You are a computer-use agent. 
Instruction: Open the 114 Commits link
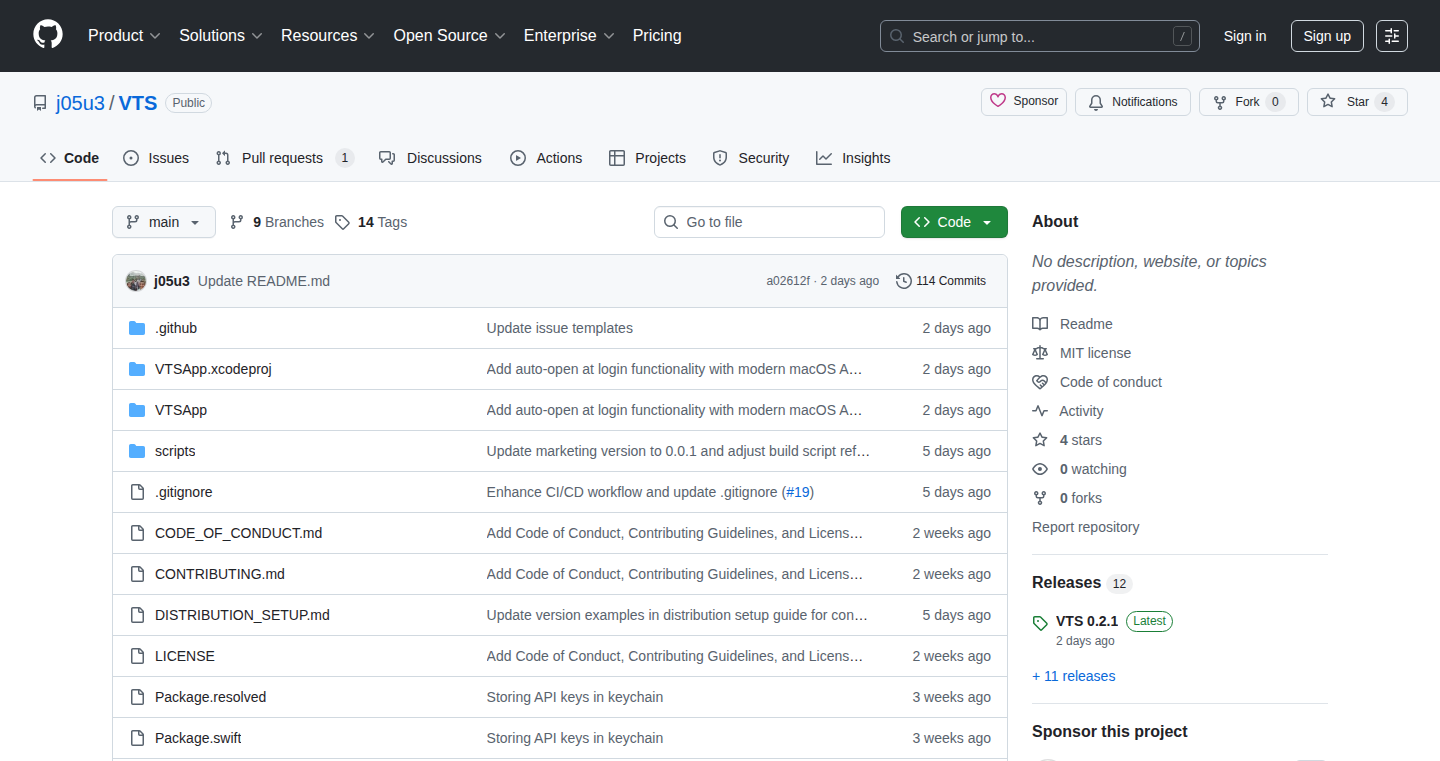click(941, 281)
